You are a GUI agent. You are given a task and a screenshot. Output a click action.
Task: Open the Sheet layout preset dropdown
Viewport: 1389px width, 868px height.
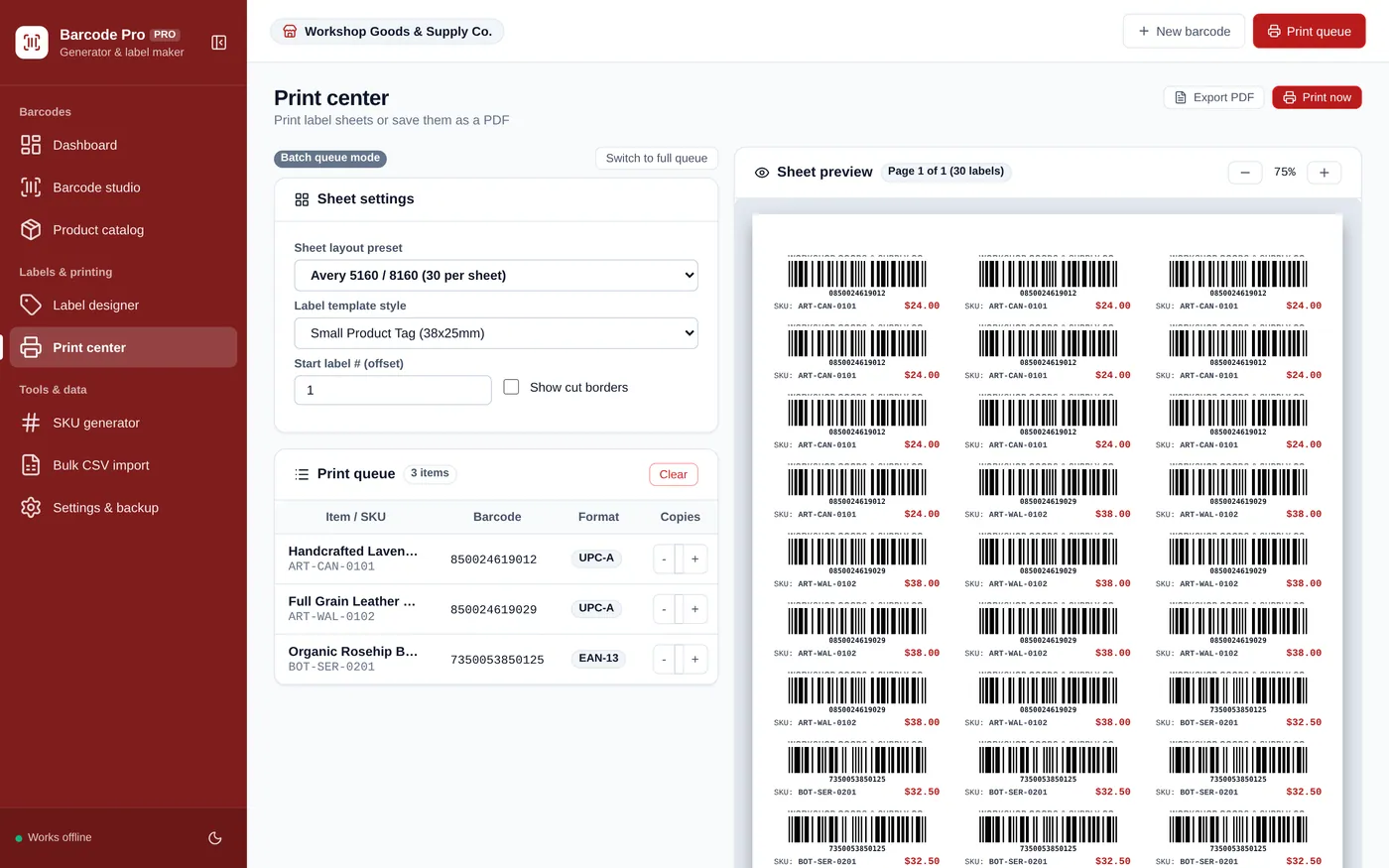(x=496, y=276)
